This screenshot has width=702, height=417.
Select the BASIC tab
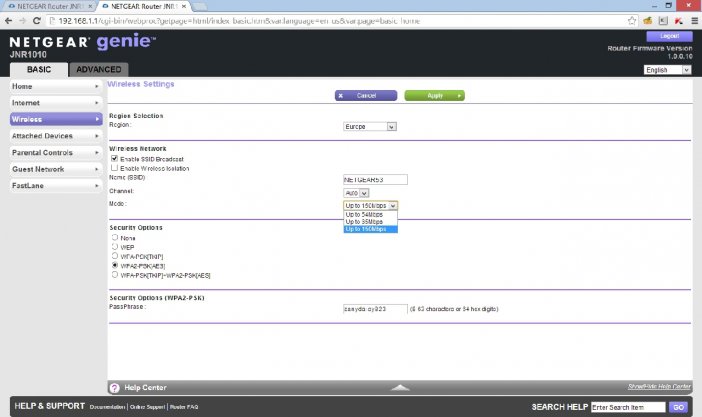point(39,69)
